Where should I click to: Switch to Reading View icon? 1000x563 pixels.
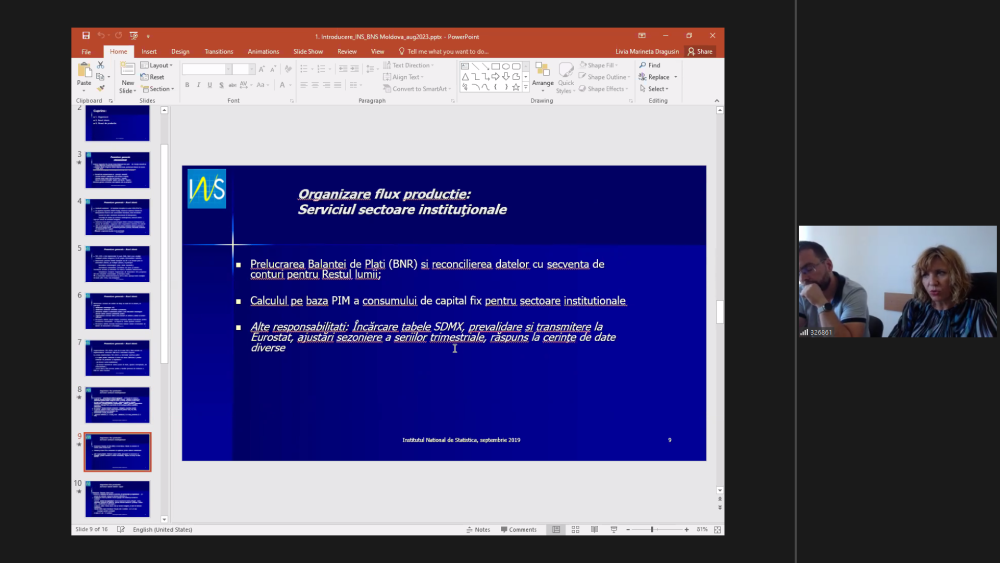[594, 529]
